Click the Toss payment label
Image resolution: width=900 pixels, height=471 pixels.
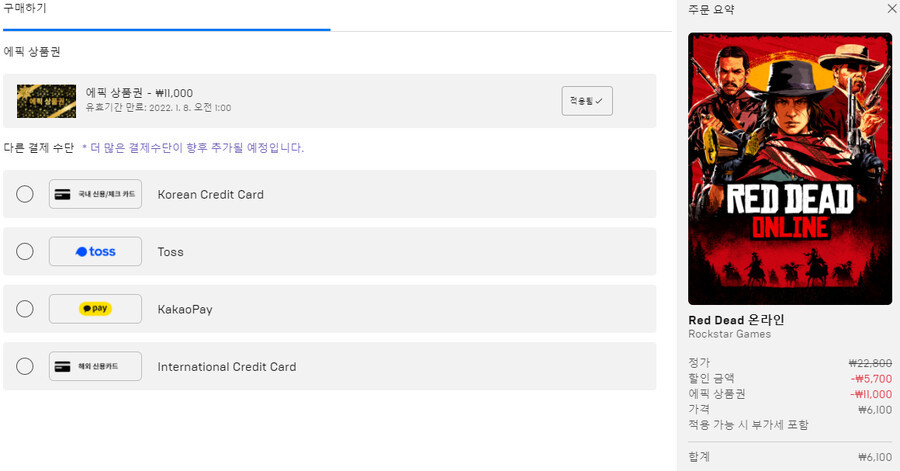point(170,252)
